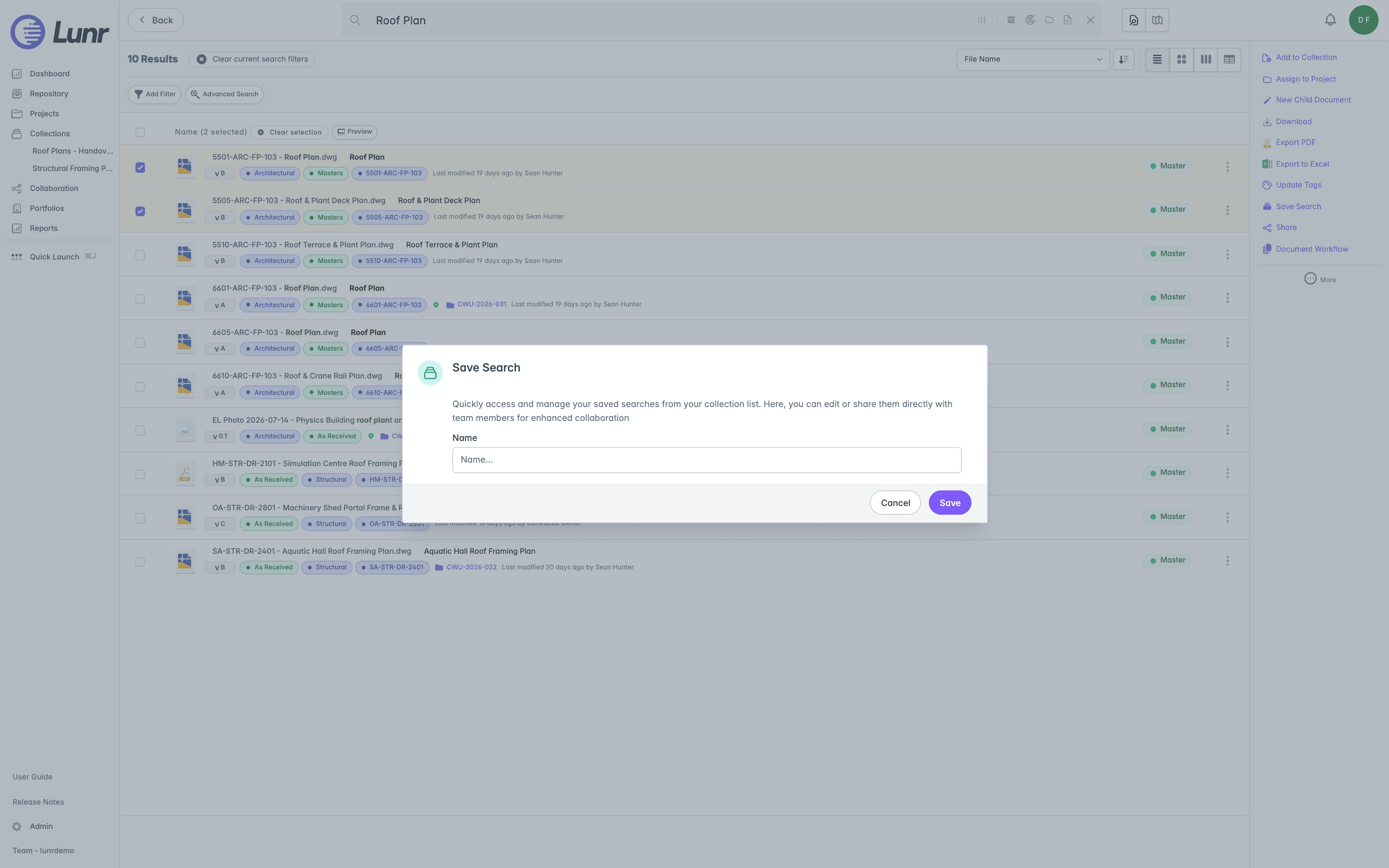
Task: Toggle the sort direction button
Action: pyautogui.click(x=1123, y=59)
